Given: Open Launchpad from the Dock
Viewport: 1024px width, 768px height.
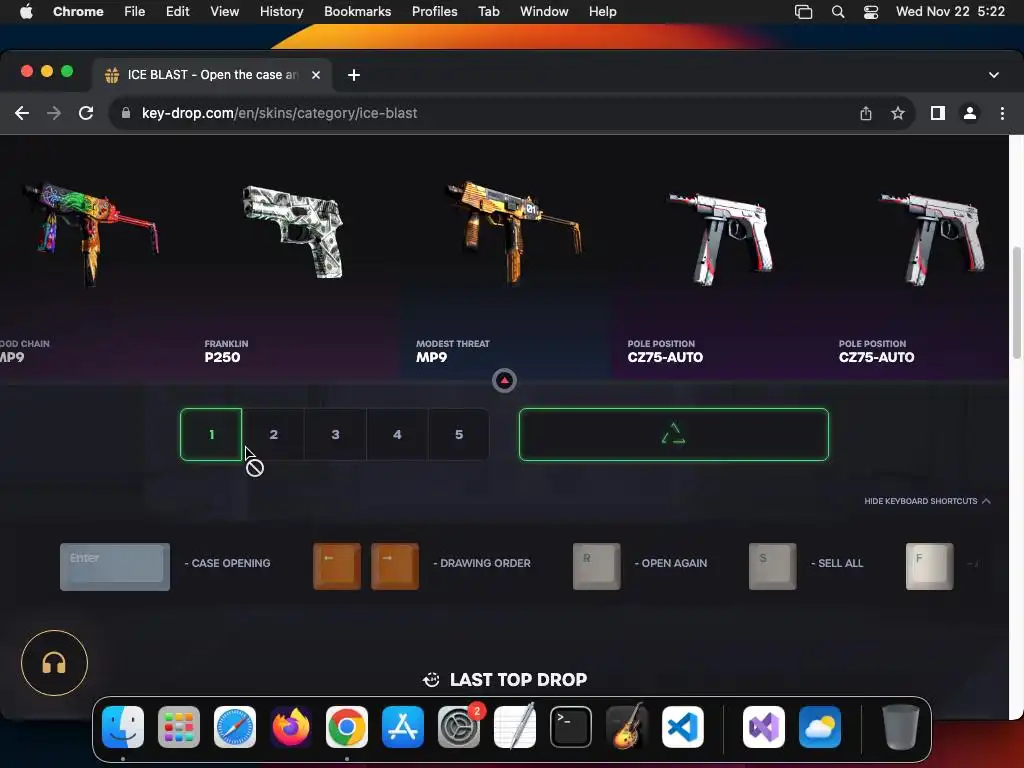Looking at the screenshot, I should tap(179, 727).
